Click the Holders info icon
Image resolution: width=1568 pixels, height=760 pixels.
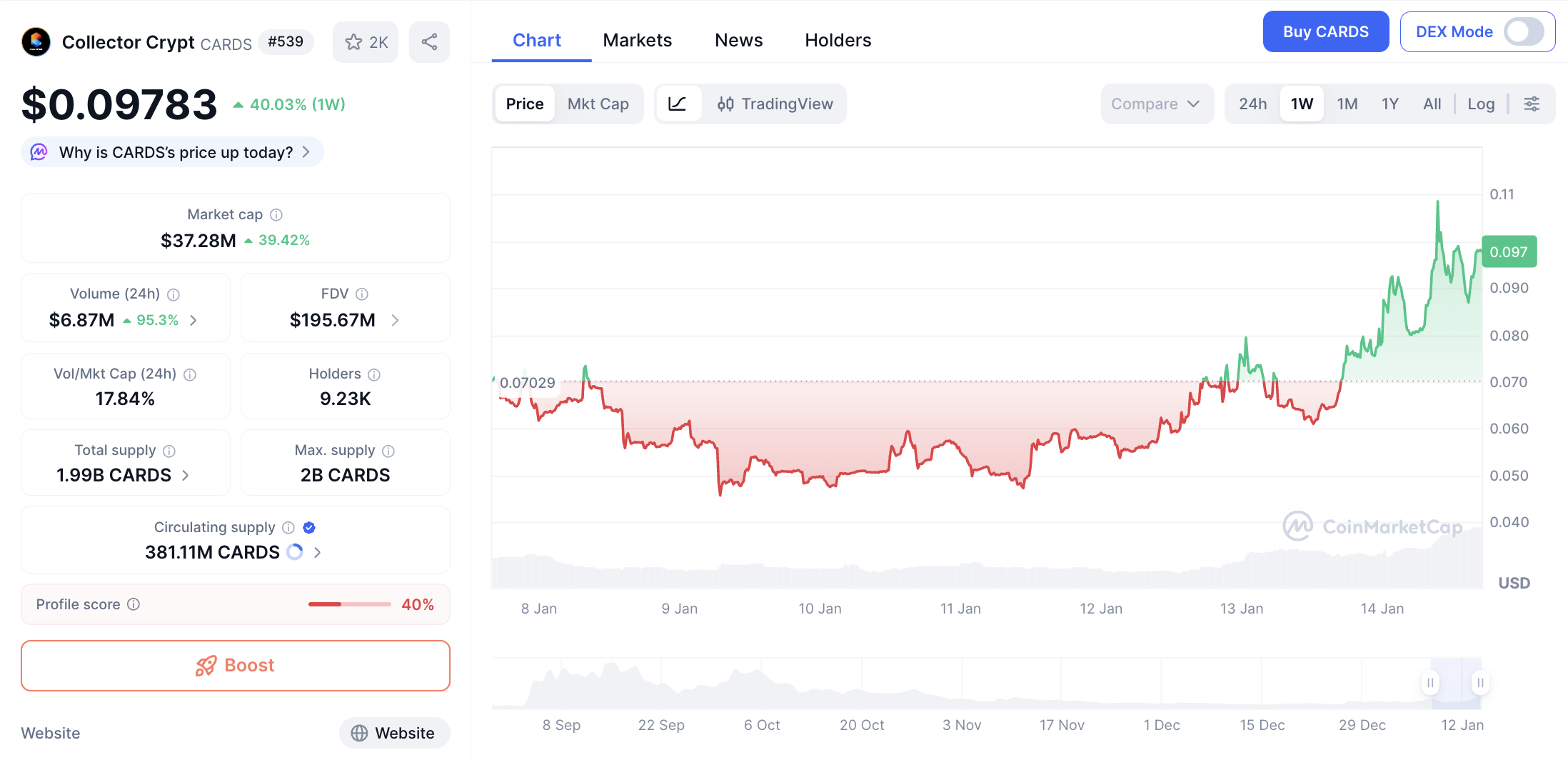point(374,374)
